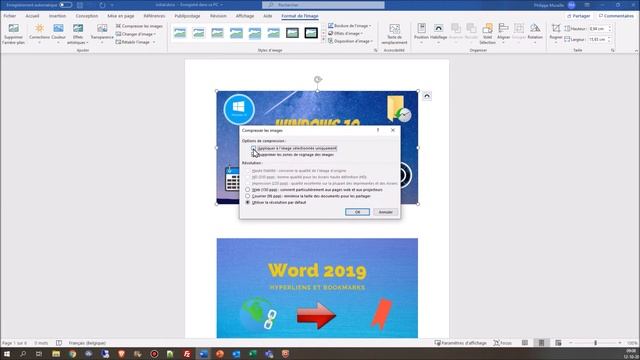Screen dimensions: 640x360
Task: Open the Aligner options
Action: coord(503,33)
